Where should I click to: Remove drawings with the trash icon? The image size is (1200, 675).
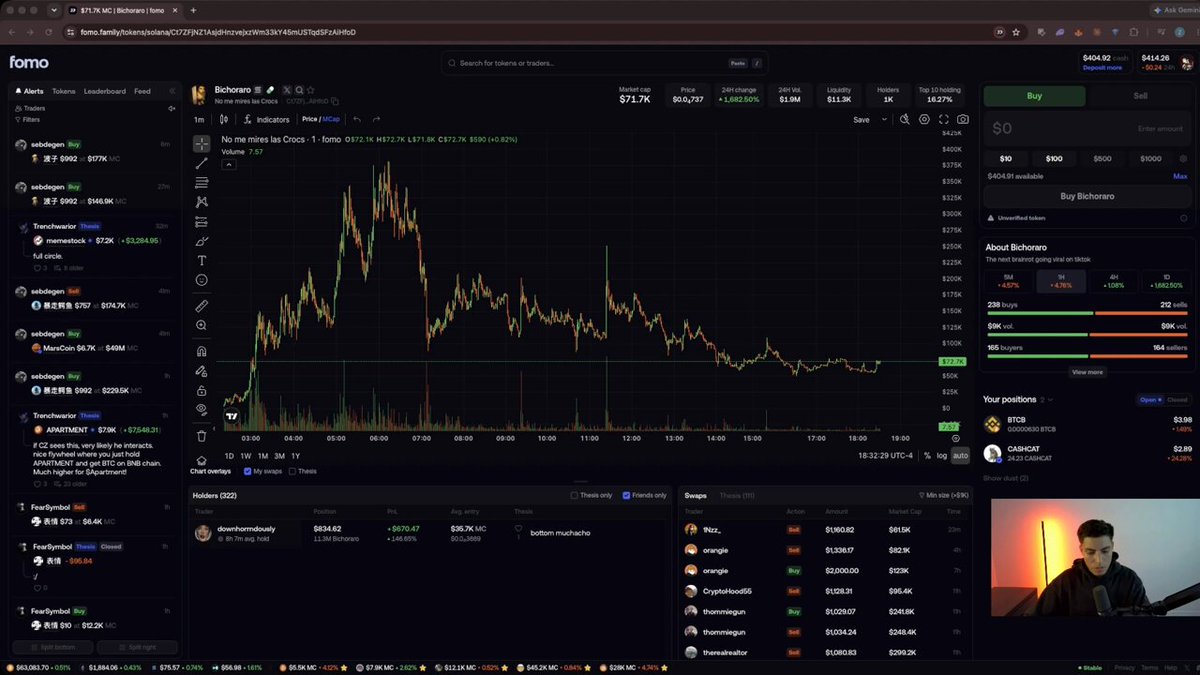click(x=201, y=436)
